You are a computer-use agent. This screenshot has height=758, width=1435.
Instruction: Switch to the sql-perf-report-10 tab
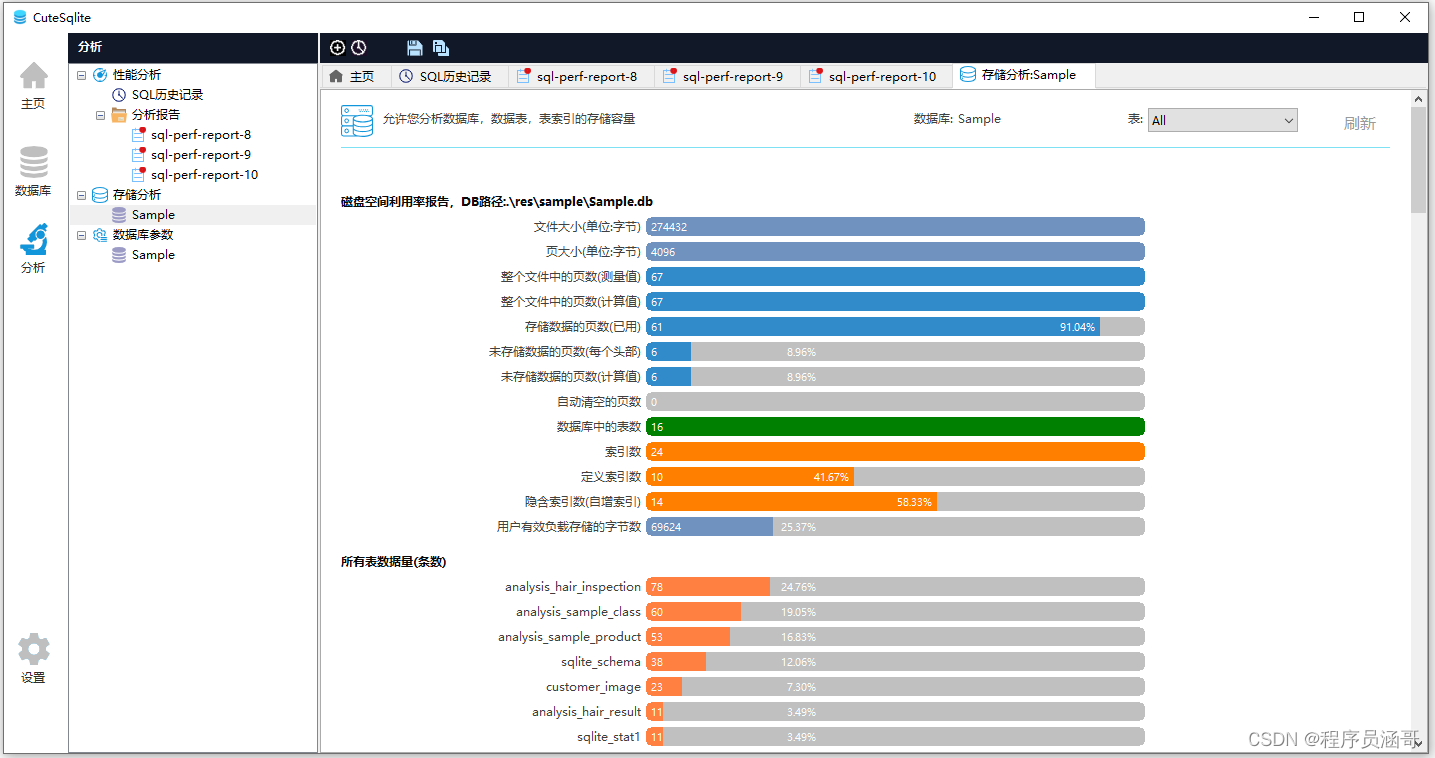[875, 76]
